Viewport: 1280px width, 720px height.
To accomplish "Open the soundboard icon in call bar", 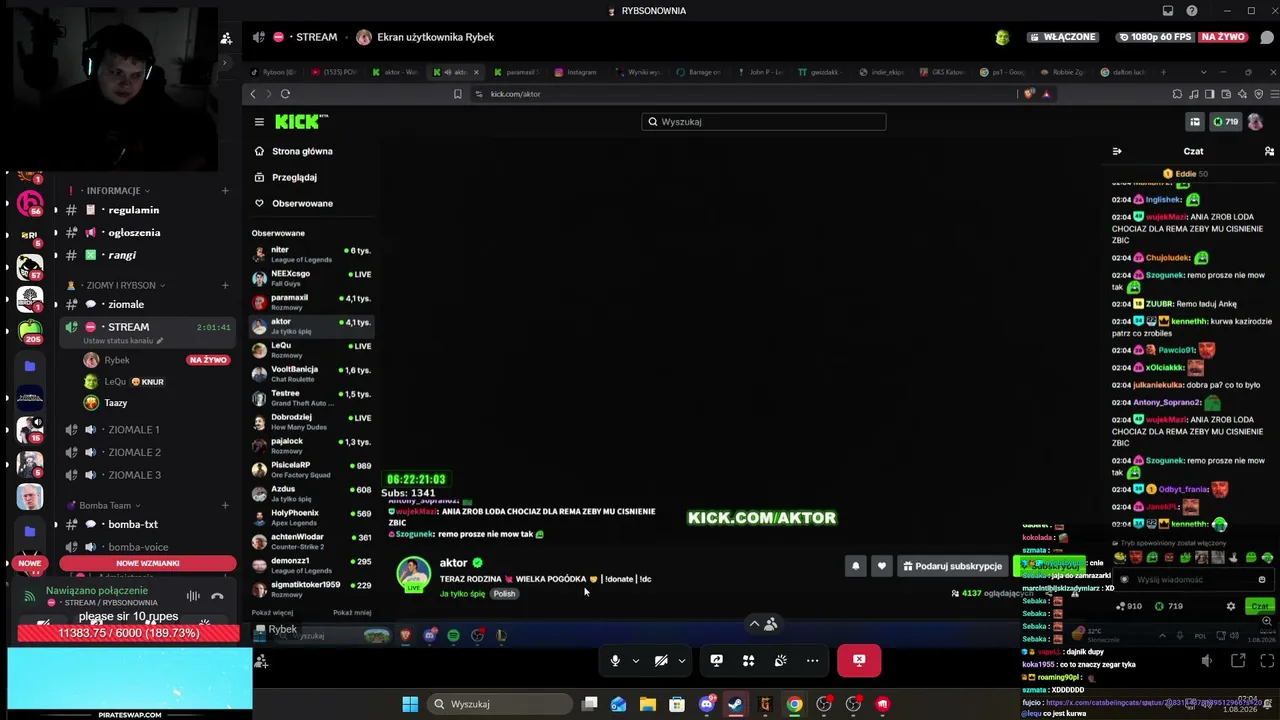I will (x=780, y=660).
